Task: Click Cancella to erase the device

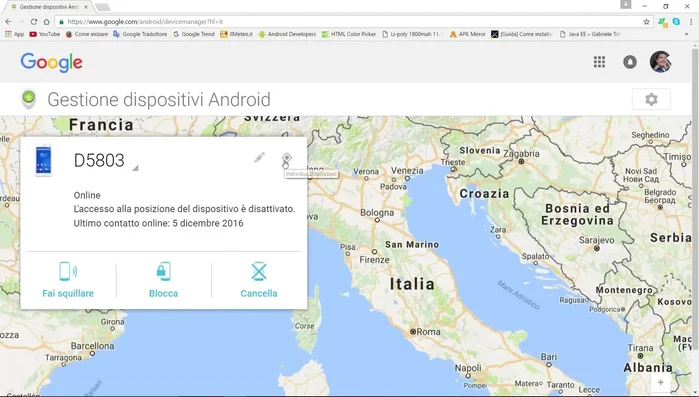Action: pos(259,280)
